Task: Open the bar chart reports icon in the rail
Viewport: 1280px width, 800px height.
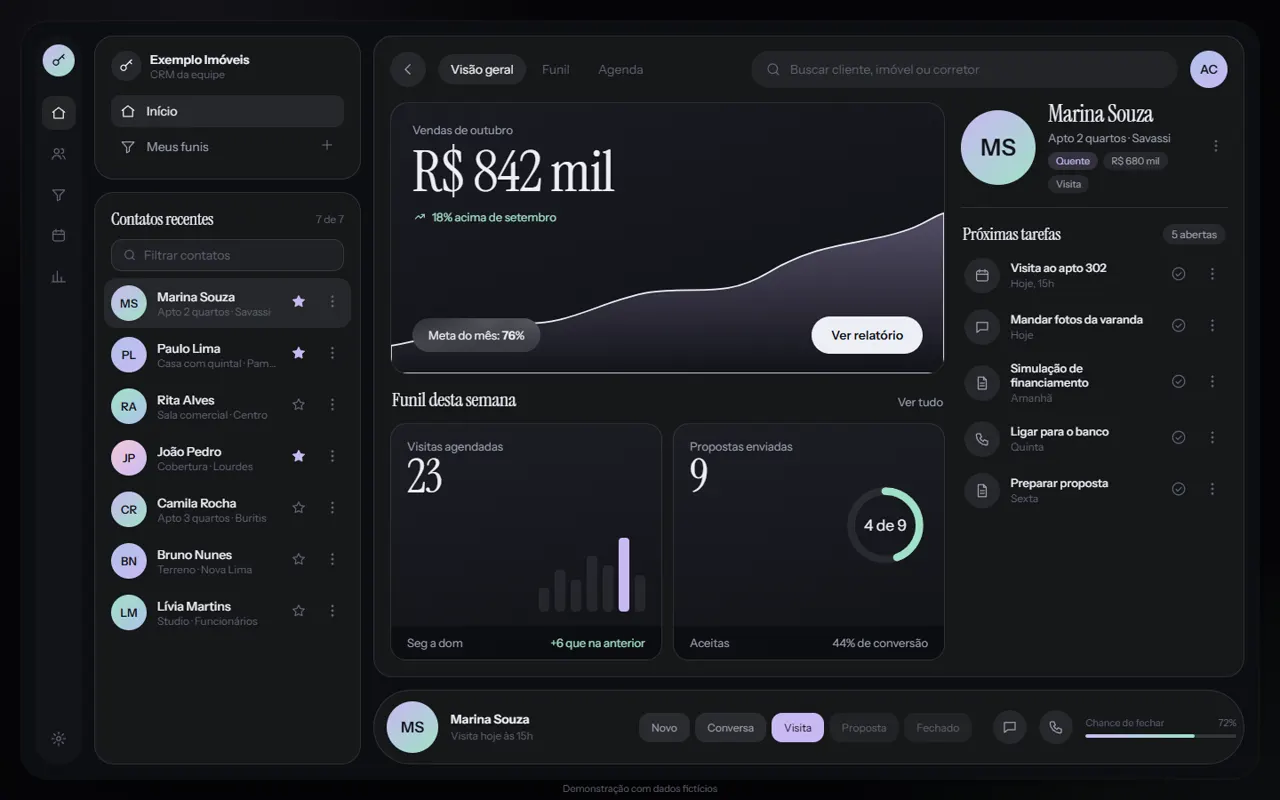Action: click(x=59, y=277)
